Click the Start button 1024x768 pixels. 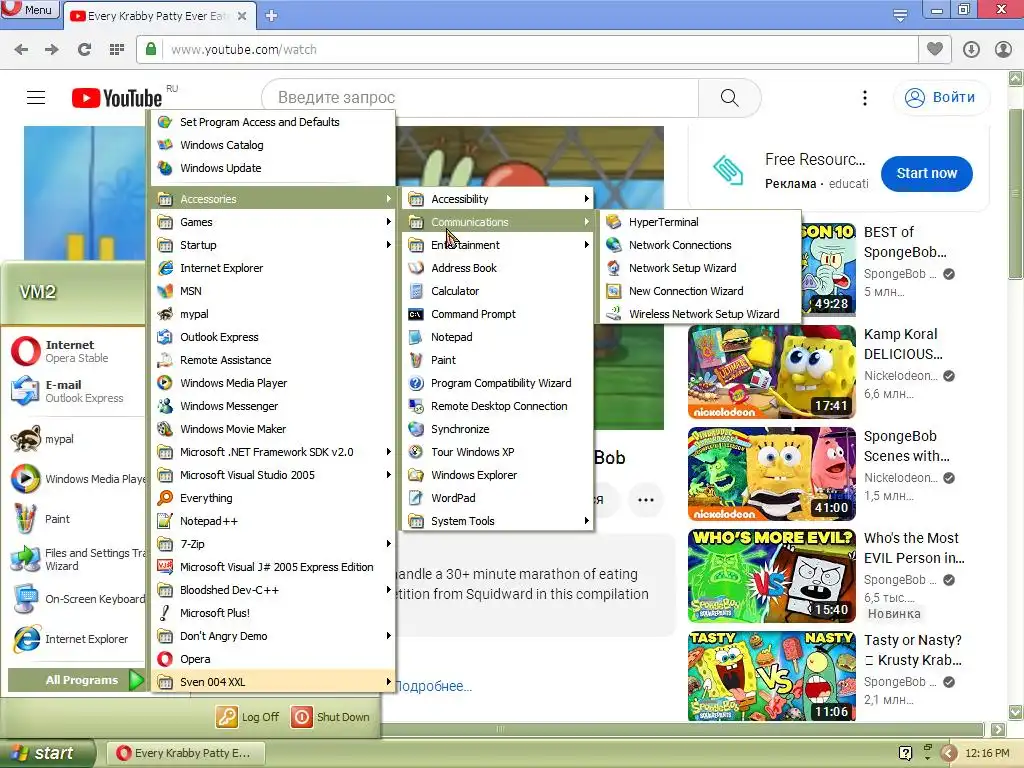pos(46,753)
